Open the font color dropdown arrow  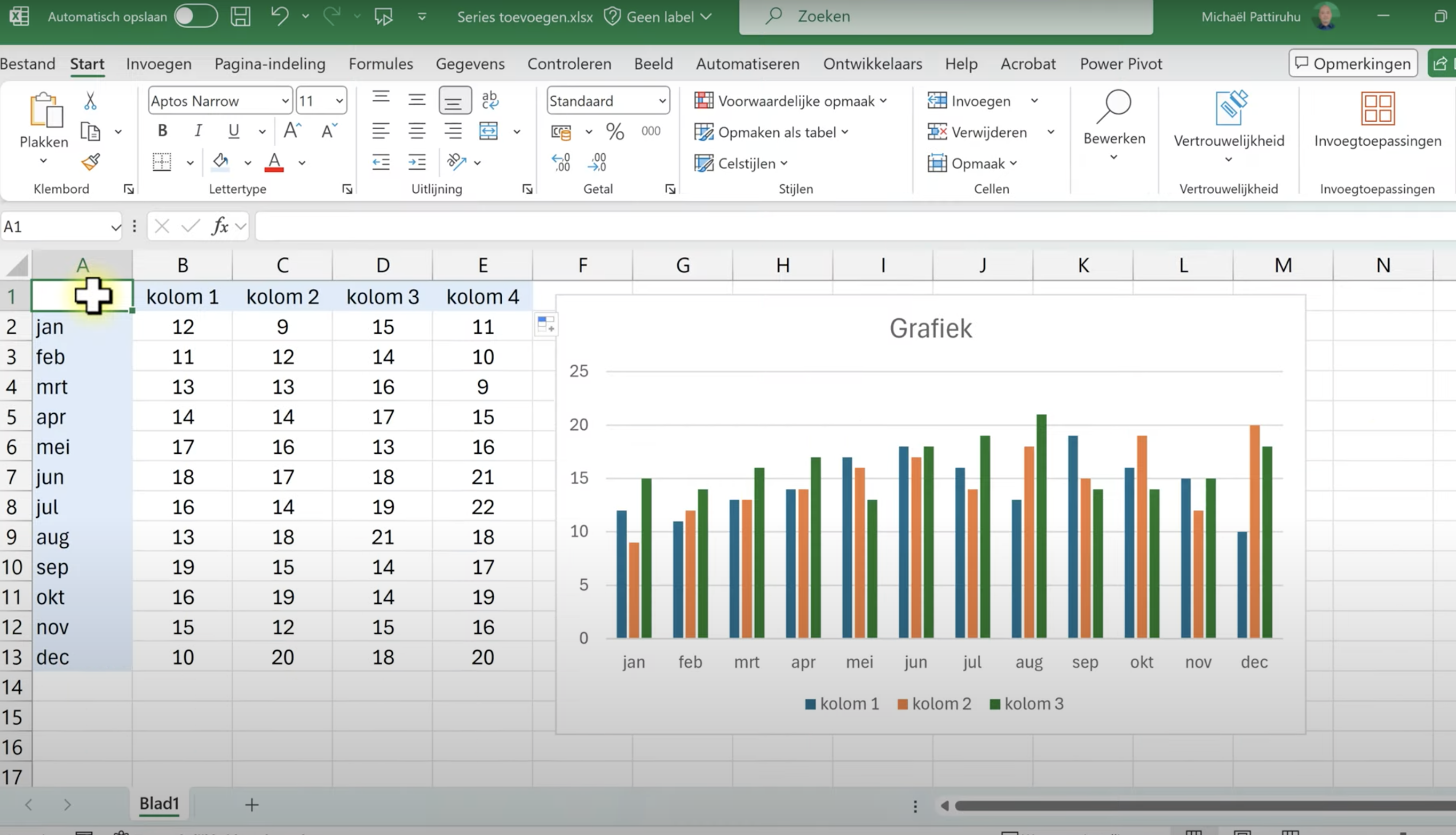pos(302,163)
